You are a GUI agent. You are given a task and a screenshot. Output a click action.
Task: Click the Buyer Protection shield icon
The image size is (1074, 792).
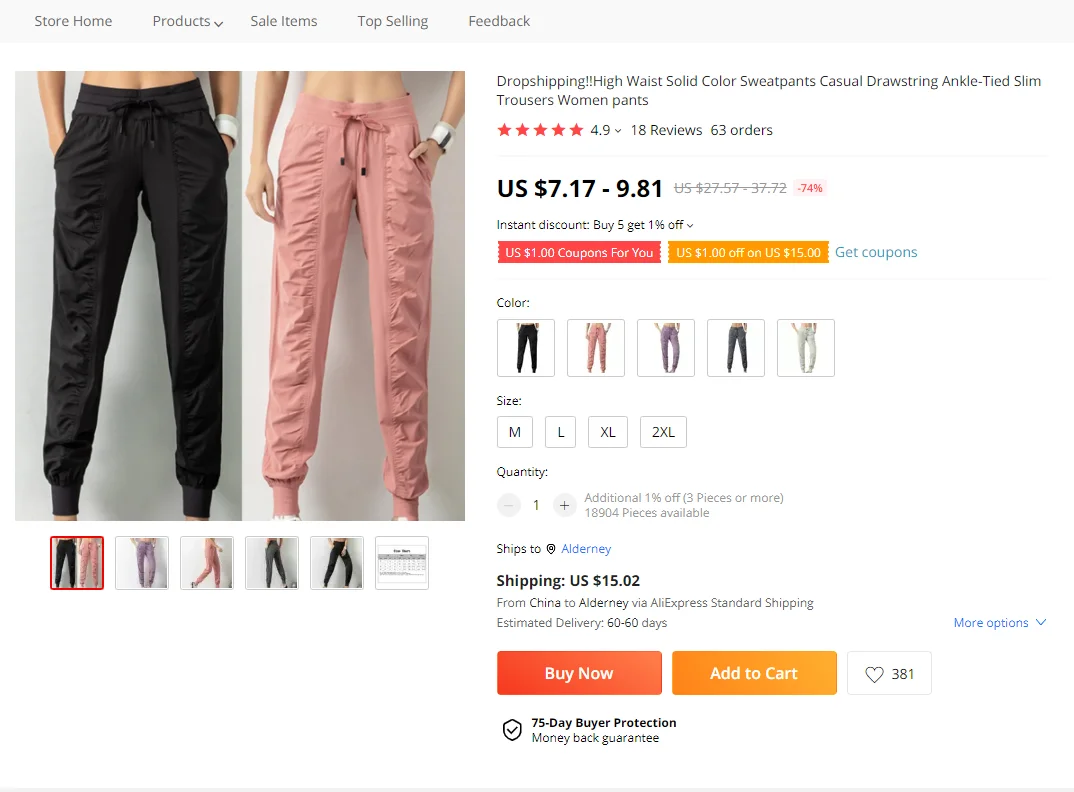point(512,730)
